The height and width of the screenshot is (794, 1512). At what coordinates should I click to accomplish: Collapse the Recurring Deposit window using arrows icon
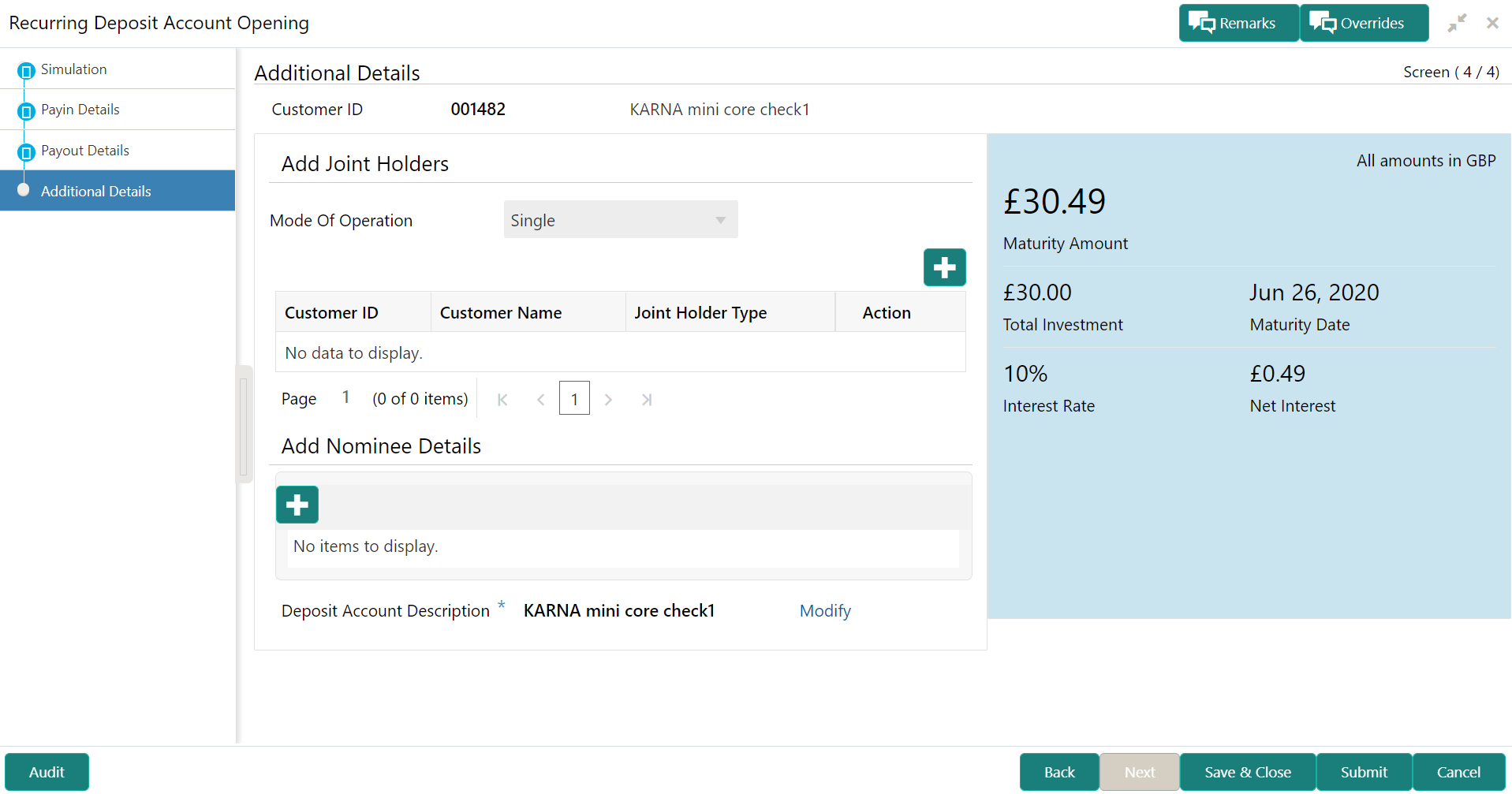coord(1457,23)
